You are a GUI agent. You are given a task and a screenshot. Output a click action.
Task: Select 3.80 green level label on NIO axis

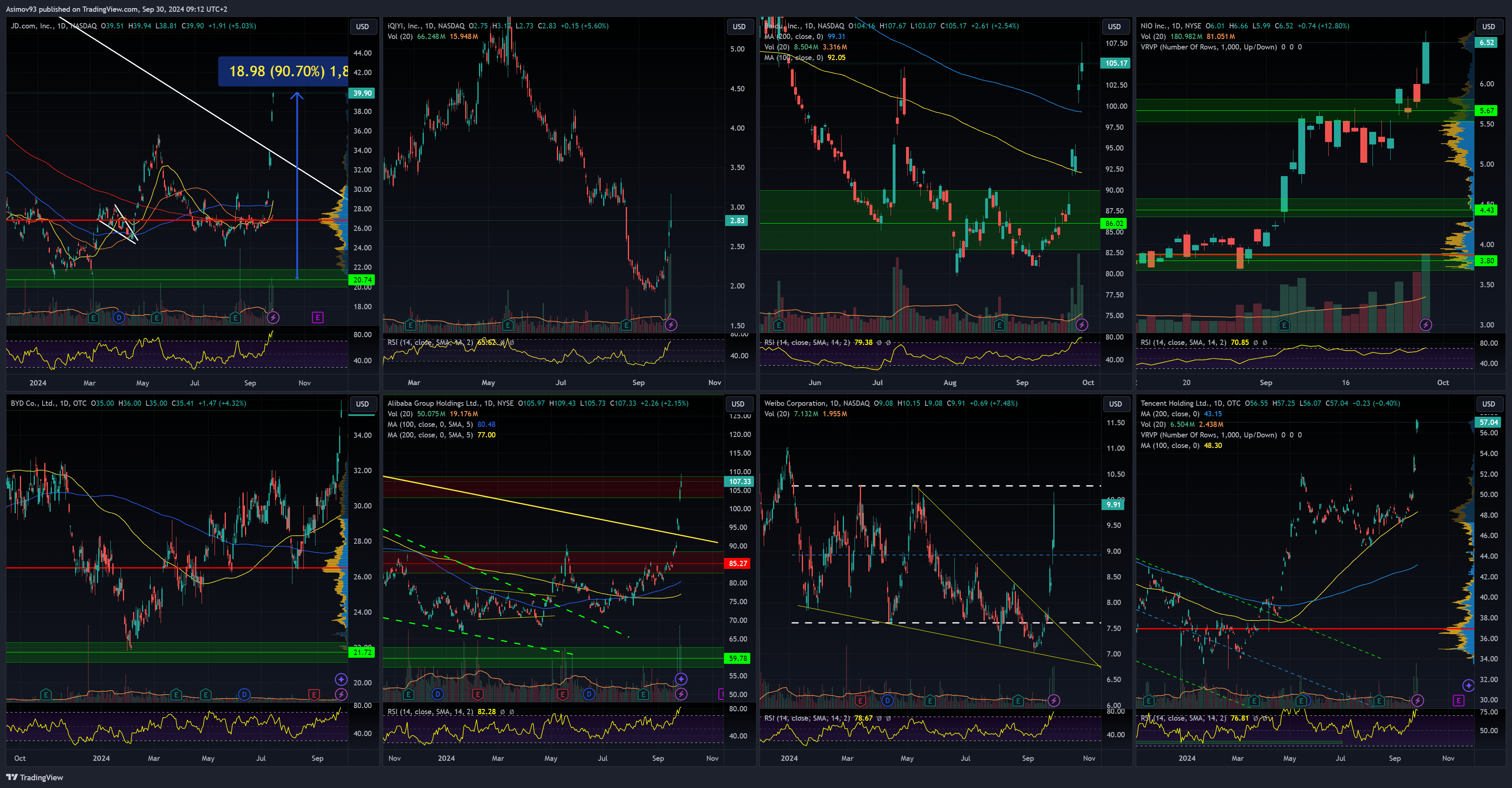1487,261
